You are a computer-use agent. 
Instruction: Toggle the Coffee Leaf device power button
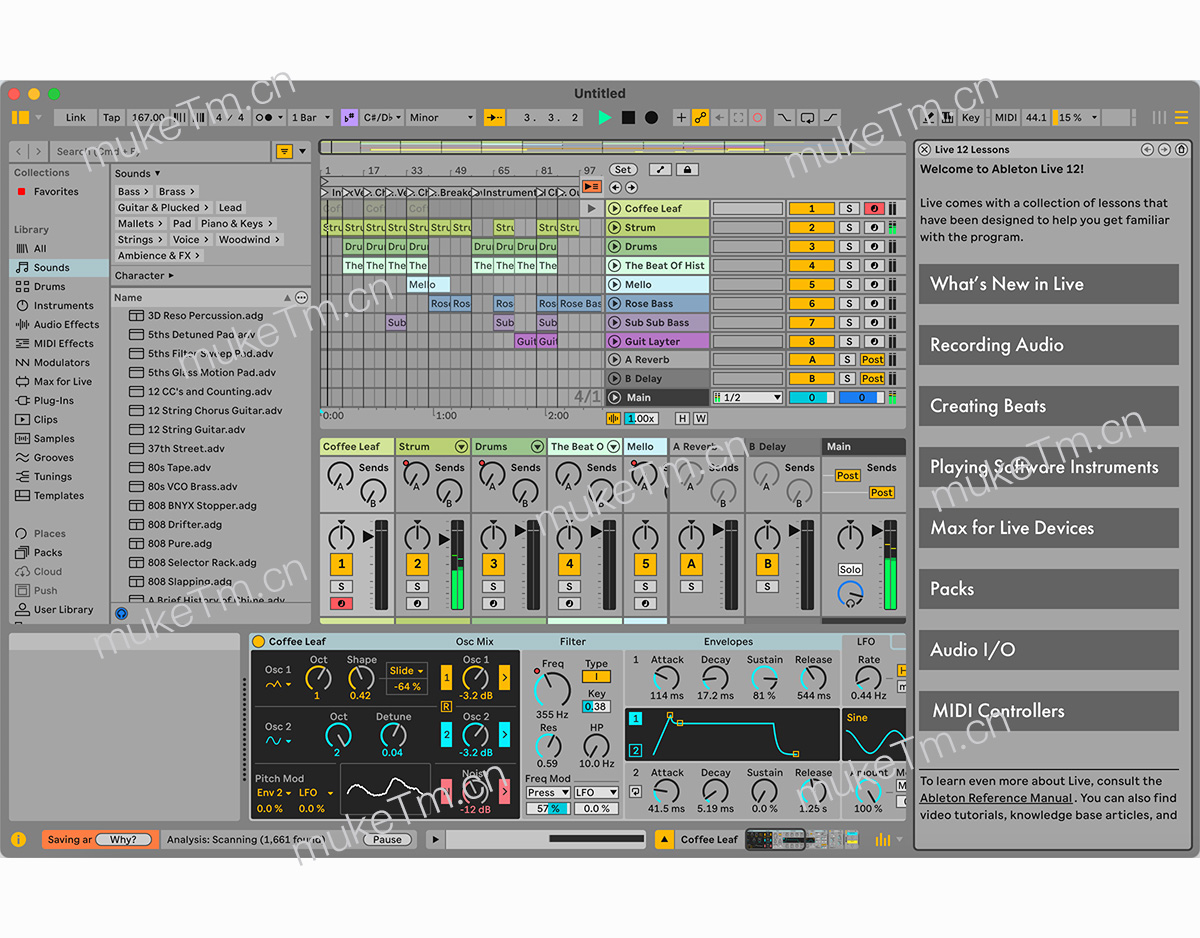tap(258, 642)
